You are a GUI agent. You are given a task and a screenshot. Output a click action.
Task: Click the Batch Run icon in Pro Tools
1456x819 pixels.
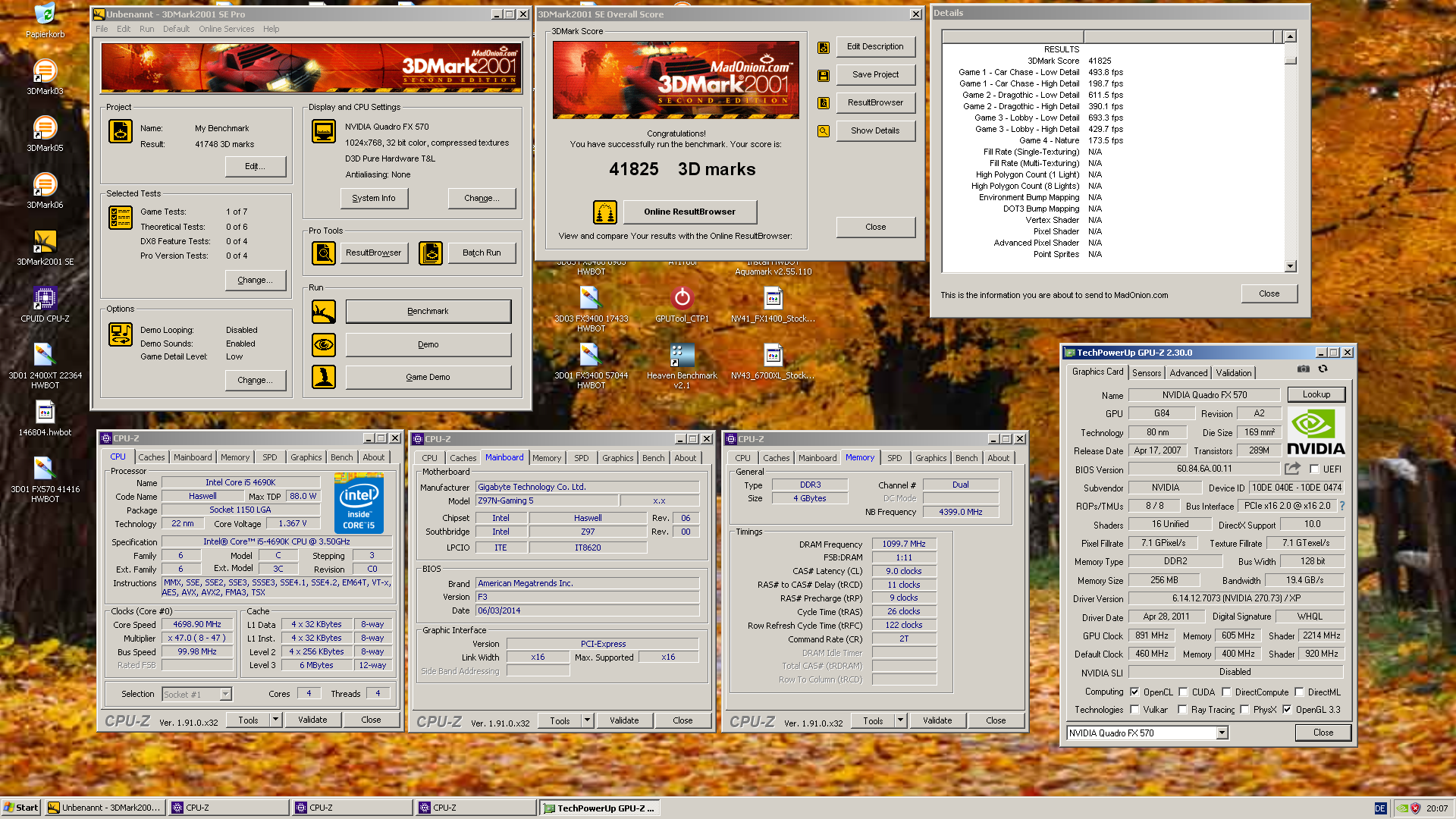[x=430, y=253]
